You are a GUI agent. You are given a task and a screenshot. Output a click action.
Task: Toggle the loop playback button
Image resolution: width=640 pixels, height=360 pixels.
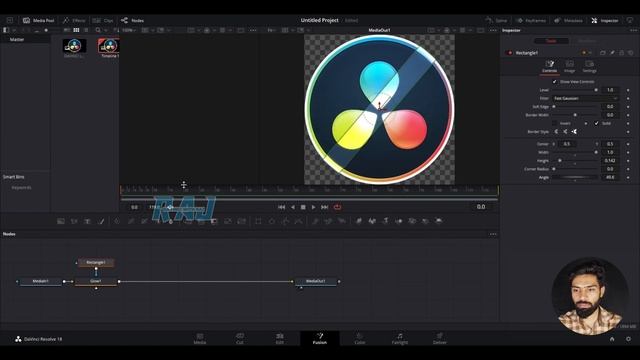337,207
